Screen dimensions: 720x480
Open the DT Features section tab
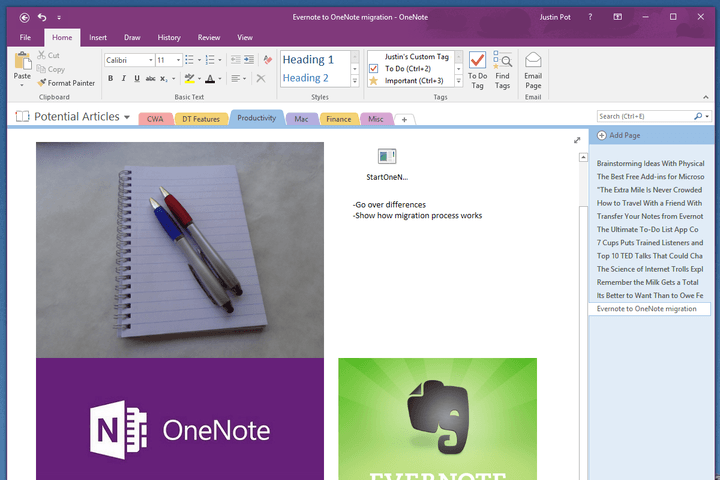(x=201, y=119)
